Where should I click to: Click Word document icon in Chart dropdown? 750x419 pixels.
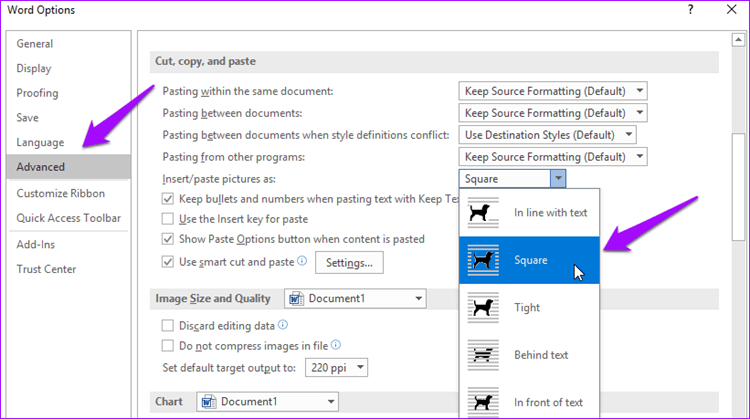pos(209,402)
